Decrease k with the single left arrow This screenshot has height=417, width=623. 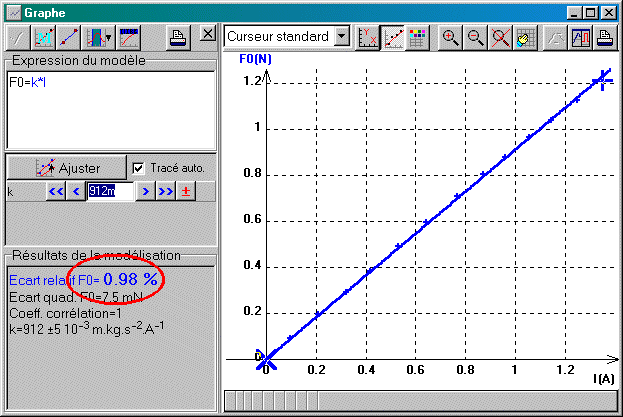pos(76,191)
